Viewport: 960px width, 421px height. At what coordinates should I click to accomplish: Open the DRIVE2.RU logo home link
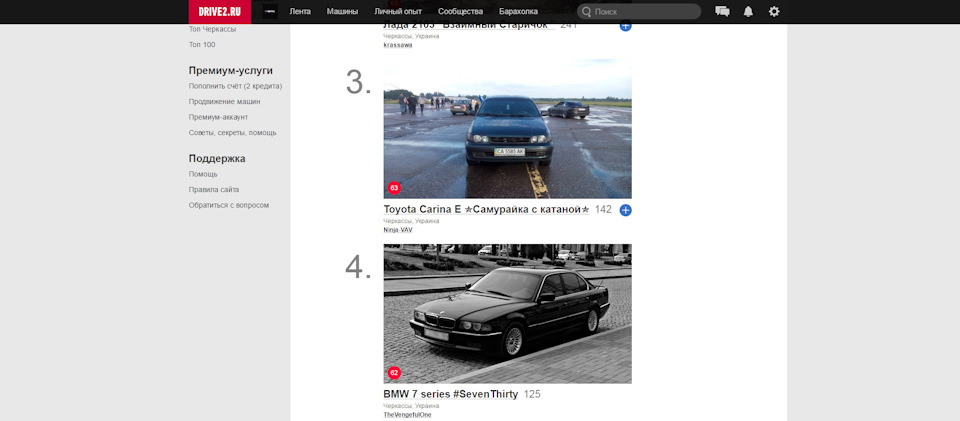[x=219, y=12]
